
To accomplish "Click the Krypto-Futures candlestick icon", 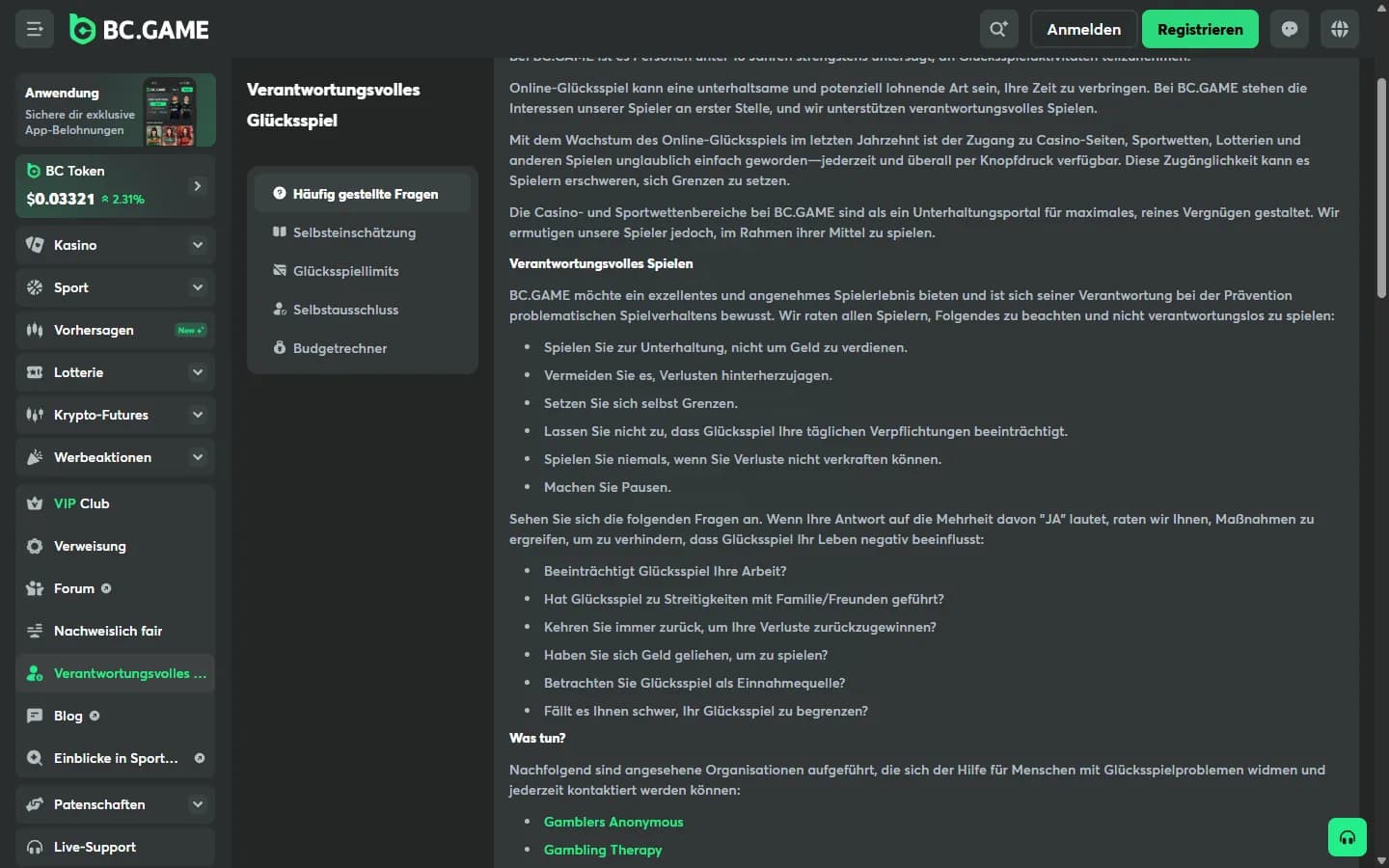I will (x=35, y=415).
